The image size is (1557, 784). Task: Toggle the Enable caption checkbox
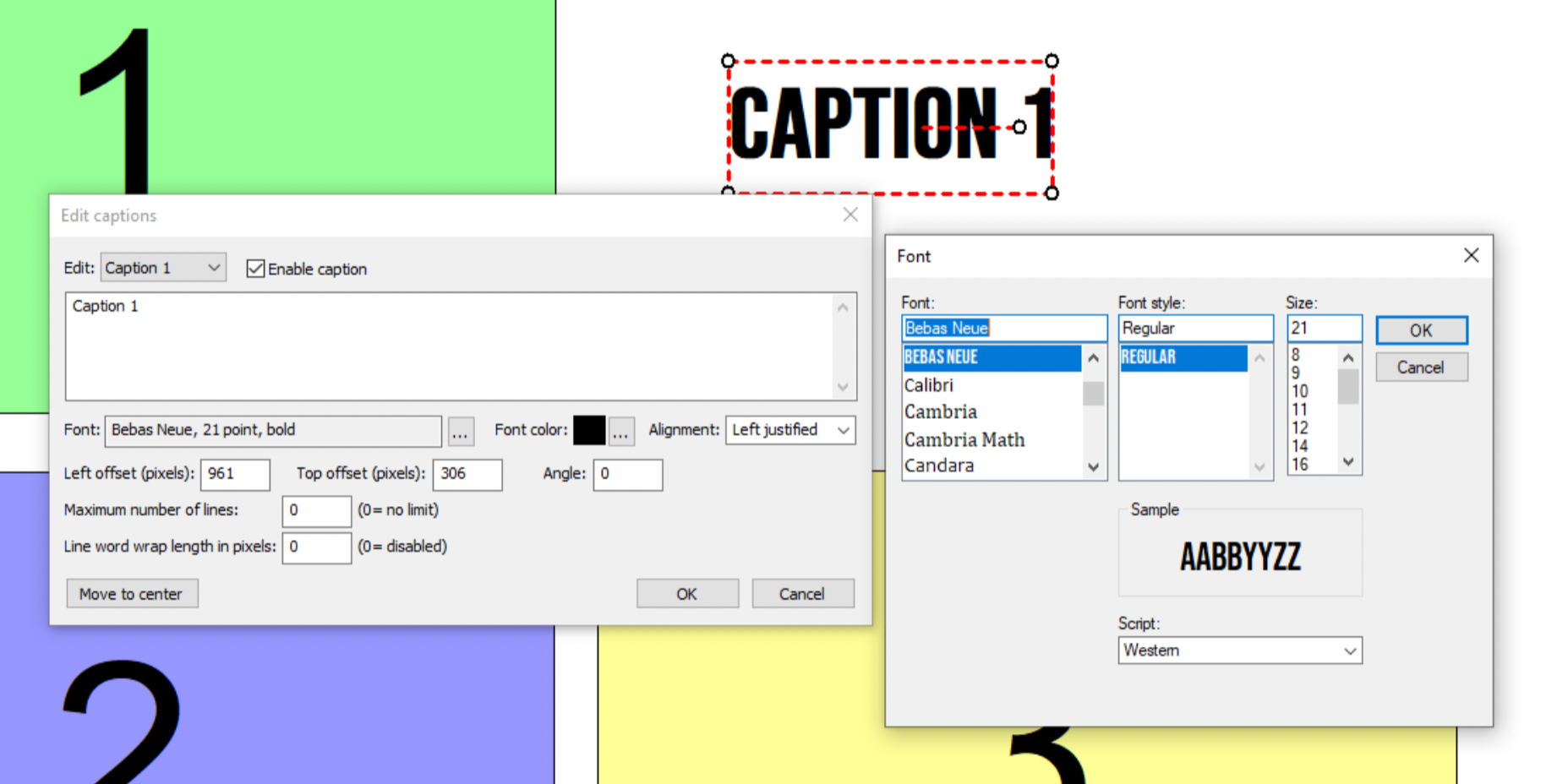click(x=255, y=269)
